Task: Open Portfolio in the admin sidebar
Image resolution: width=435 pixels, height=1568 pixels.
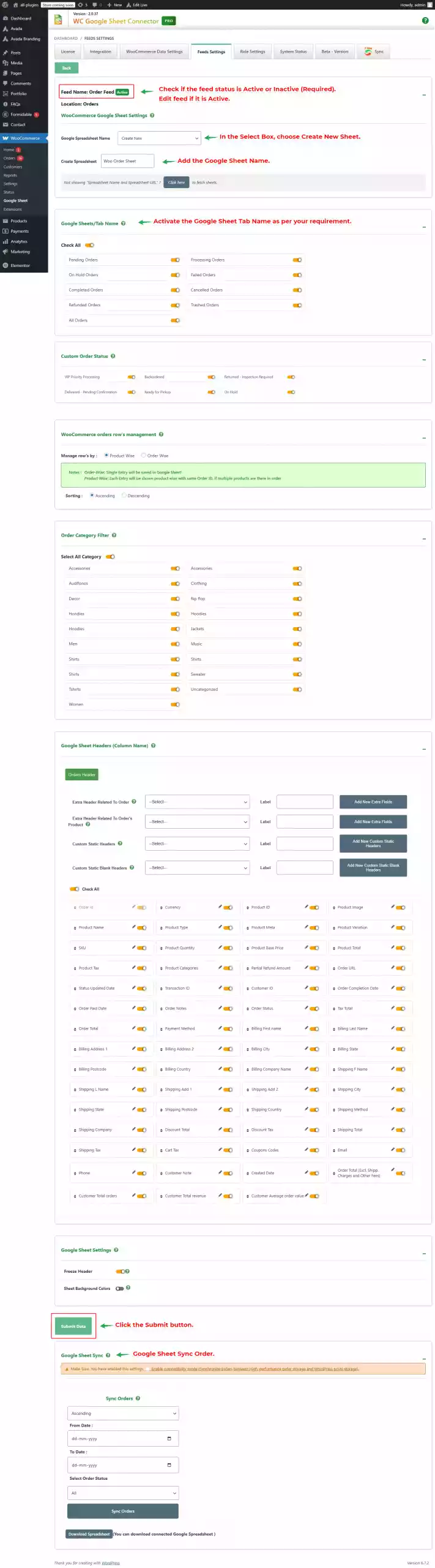Action: pyautogui.click(x=18, y=94)
